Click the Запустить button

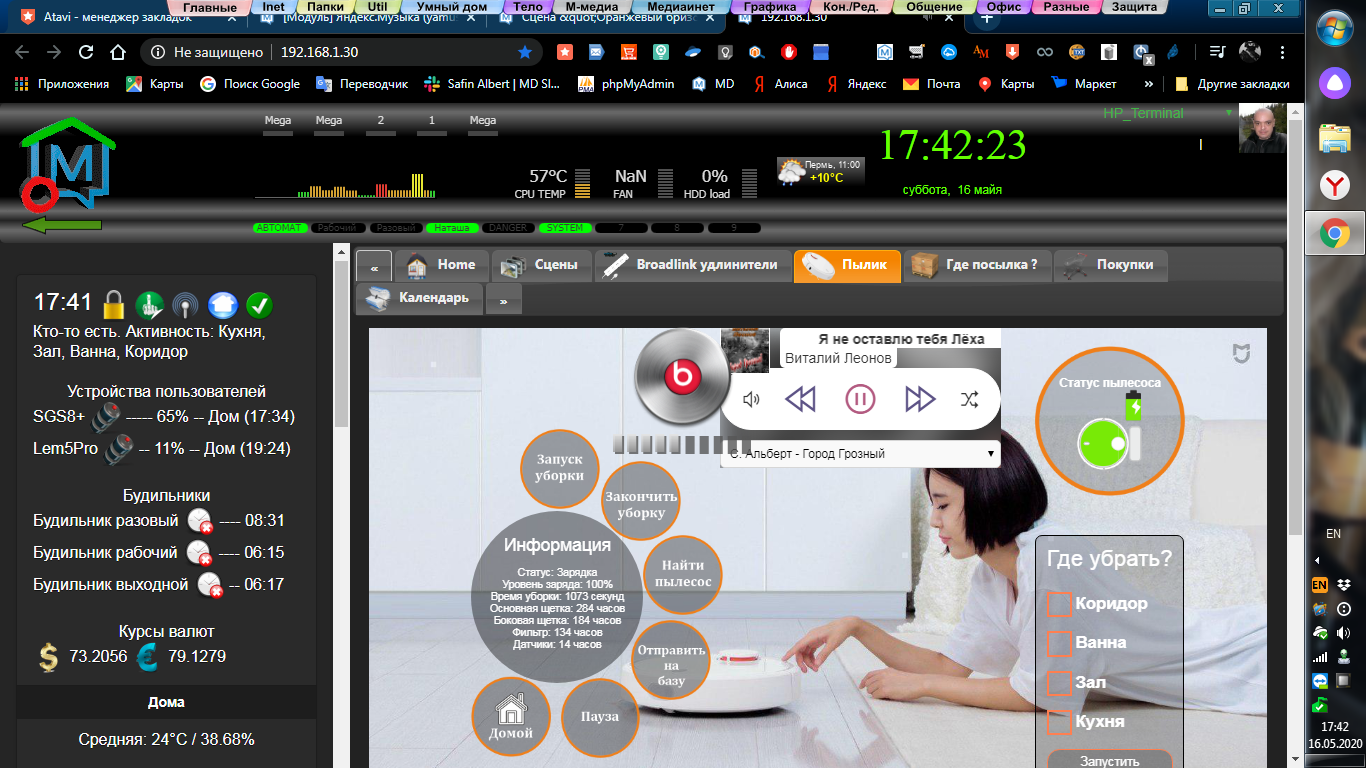pos(1109,760)
